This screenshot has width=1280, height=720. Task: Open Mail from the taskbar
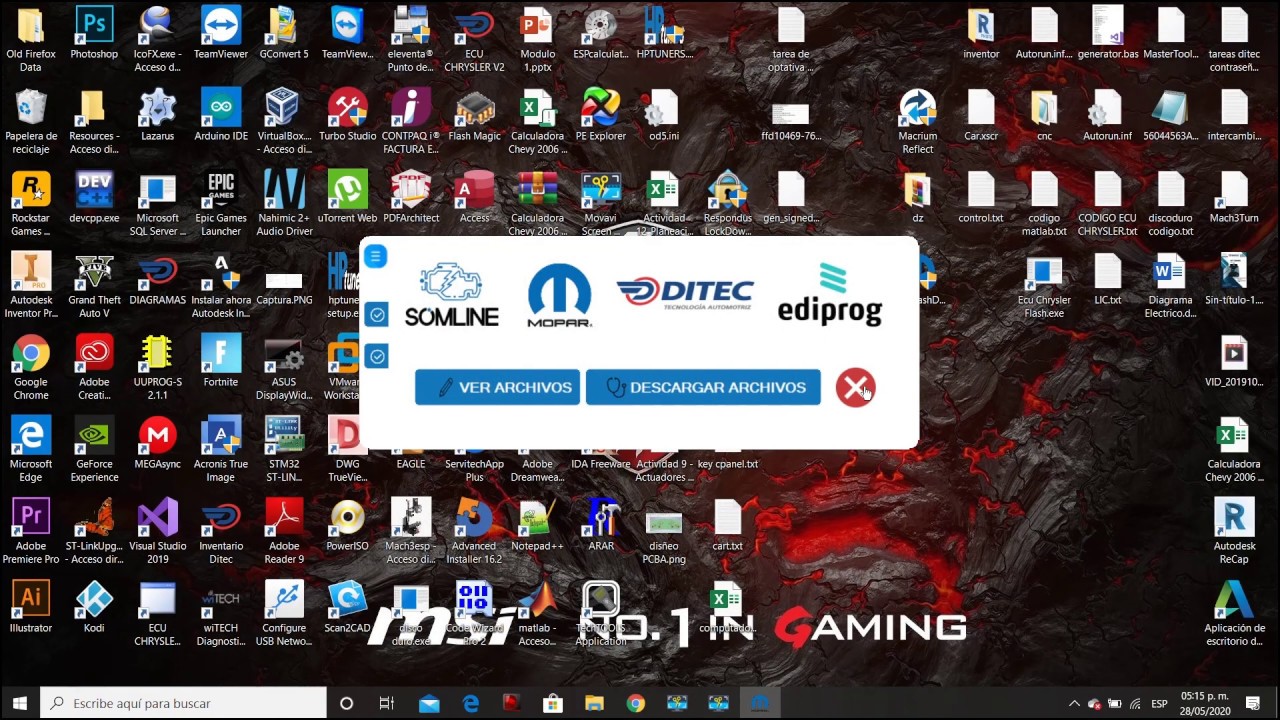point(429,703)
